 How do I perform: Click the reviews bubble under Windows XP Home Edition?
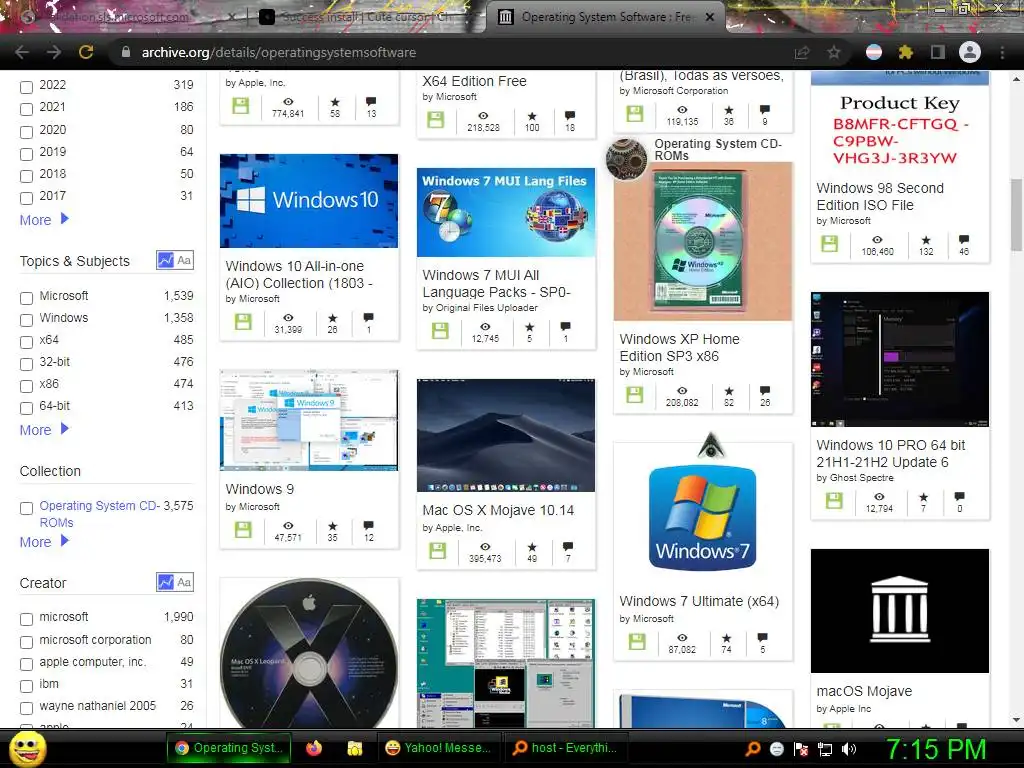pos(765,391)
